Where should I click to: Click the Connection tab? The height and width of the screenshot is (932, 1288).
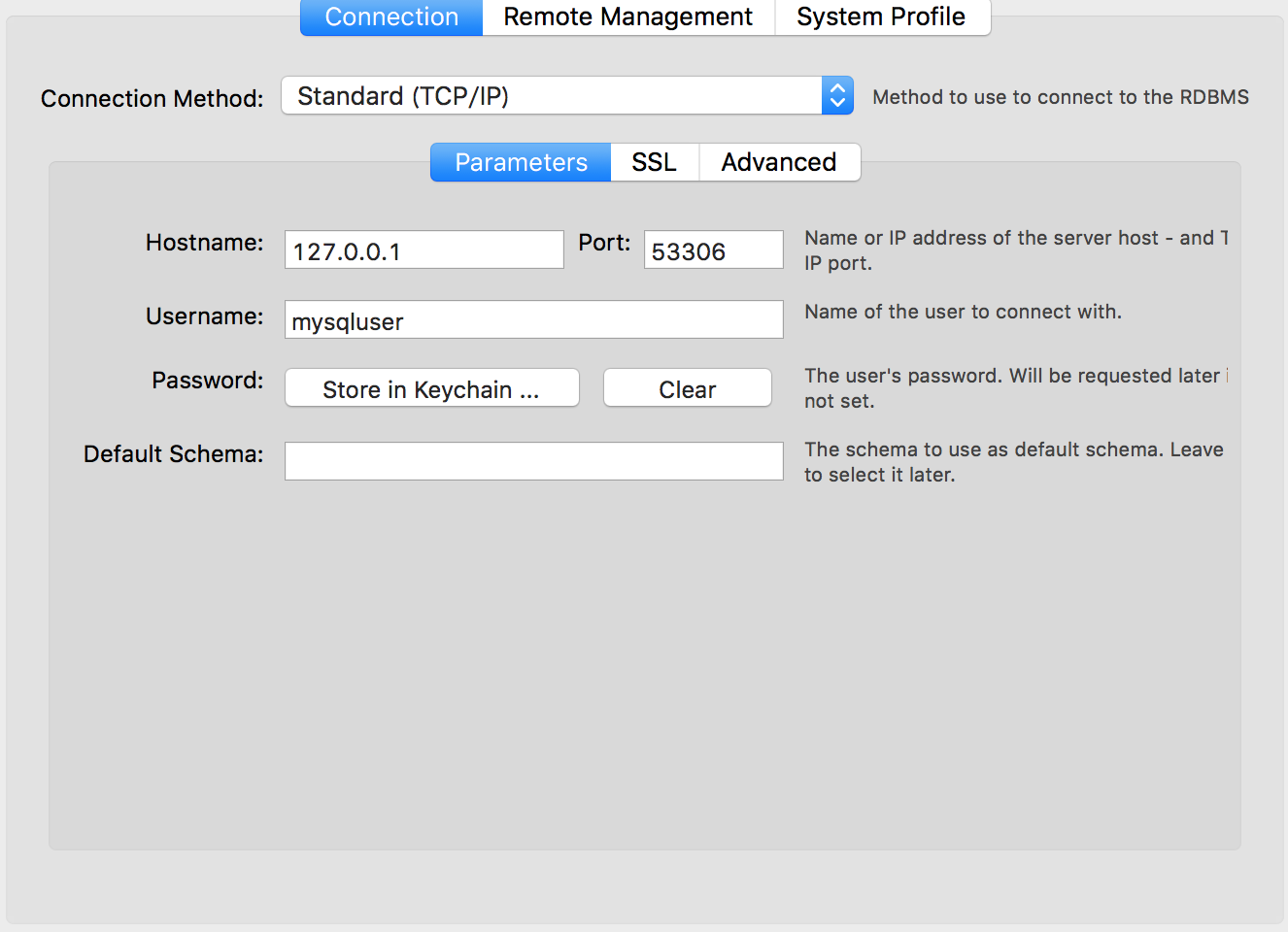(390, 17)
